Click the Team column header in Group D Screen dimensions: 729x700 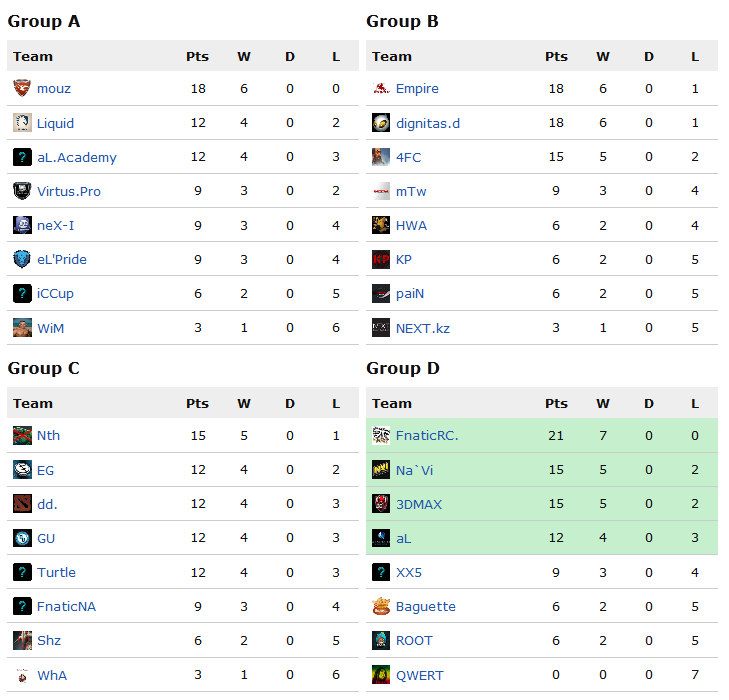click(x=392, y=404)
